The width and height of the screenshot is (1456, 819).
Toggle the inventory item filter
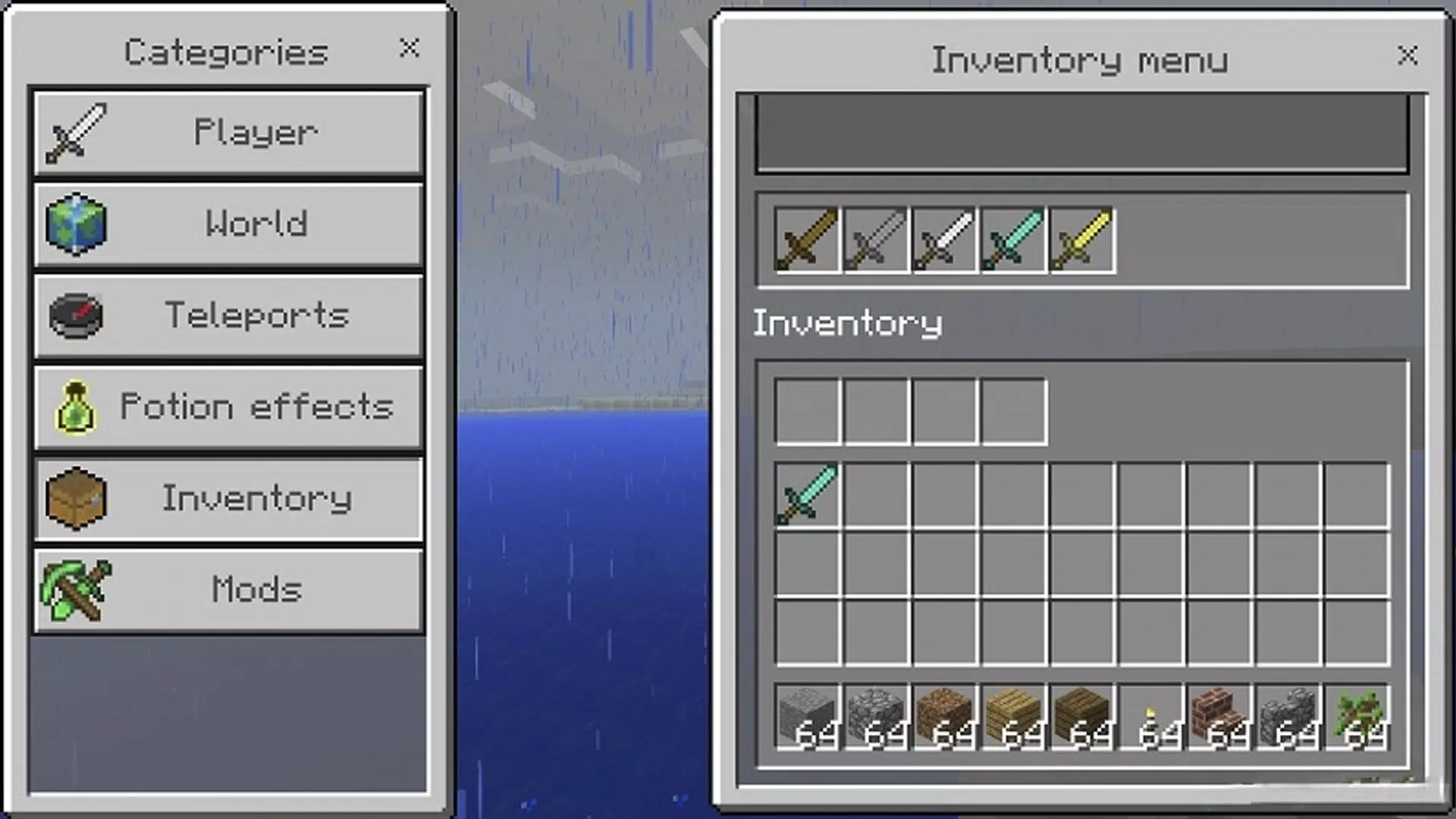[1083, 134]
